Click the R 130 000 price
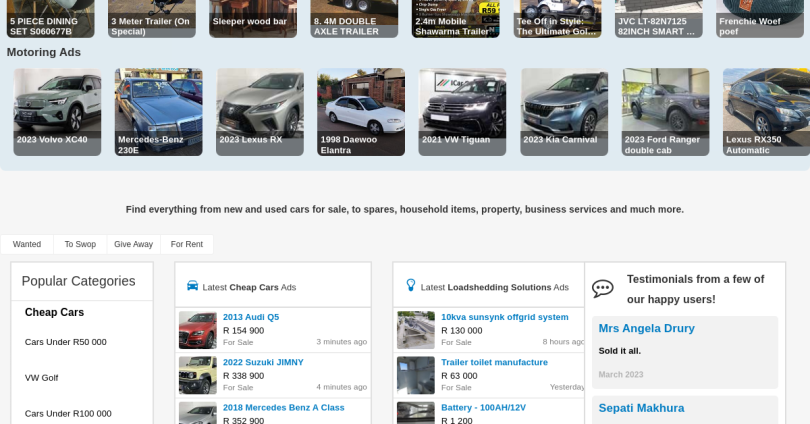Viewport: 810px width, 424px height. coord(462,331)
